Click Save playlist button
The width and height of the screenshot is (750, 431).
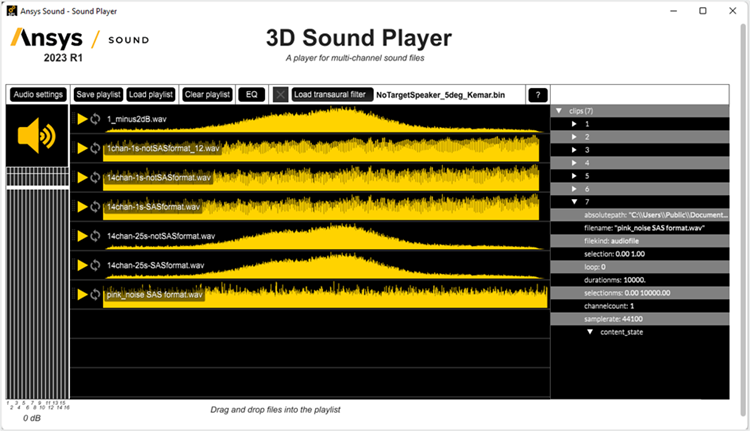point(98,95)
